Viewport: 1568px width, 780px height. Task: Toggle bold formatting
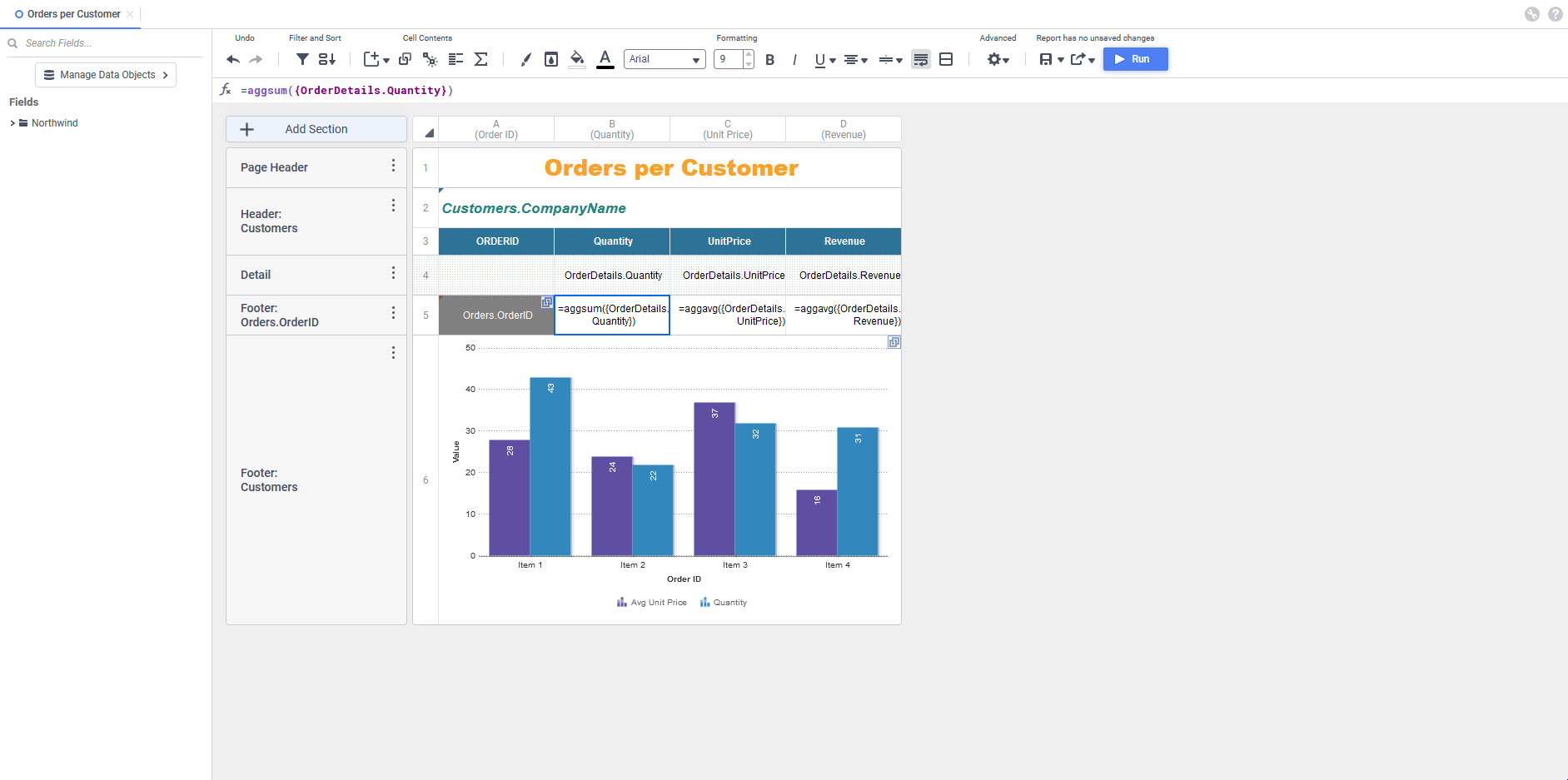770,60
